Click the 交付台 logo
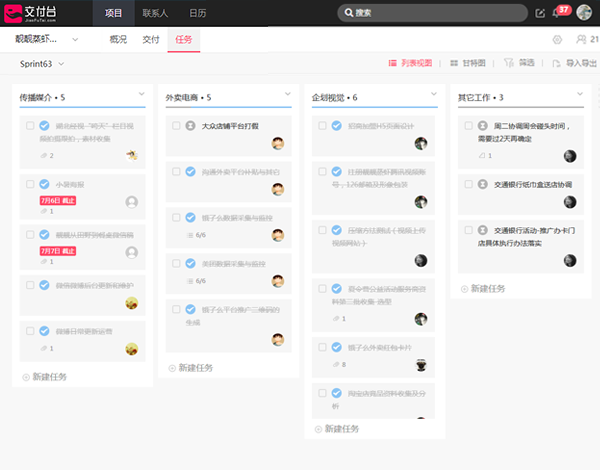The image size is (600, 470). [x=30, y=13]
